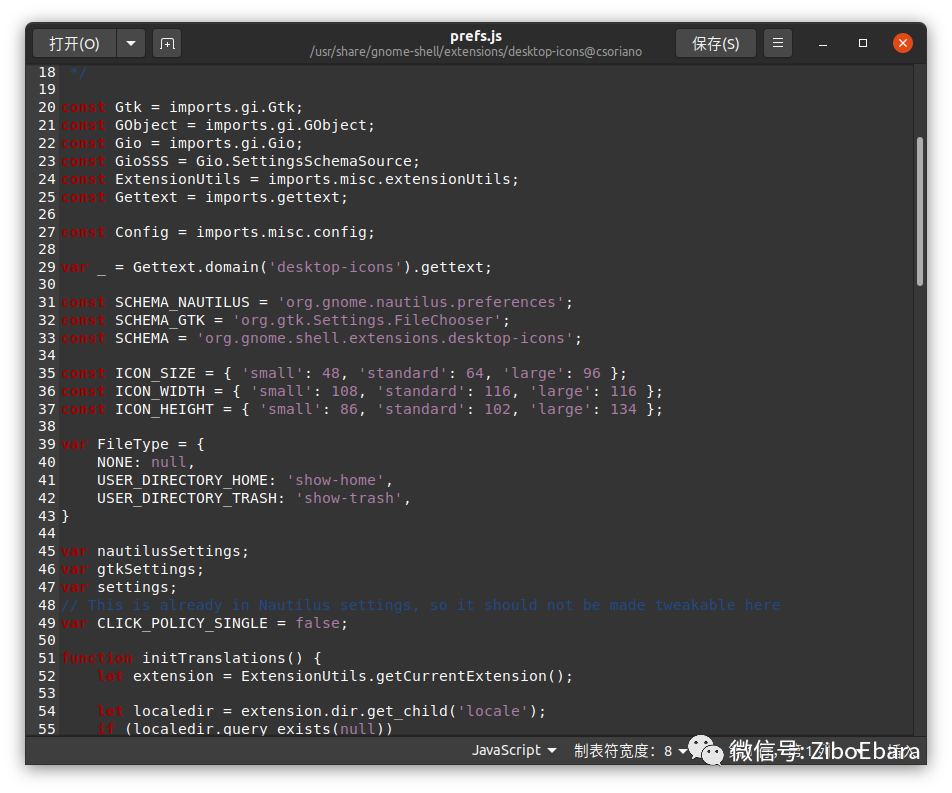Click ICON_SIZE on line 35
952x793 pixels.
pyautogui.click(x=155, y=373)
